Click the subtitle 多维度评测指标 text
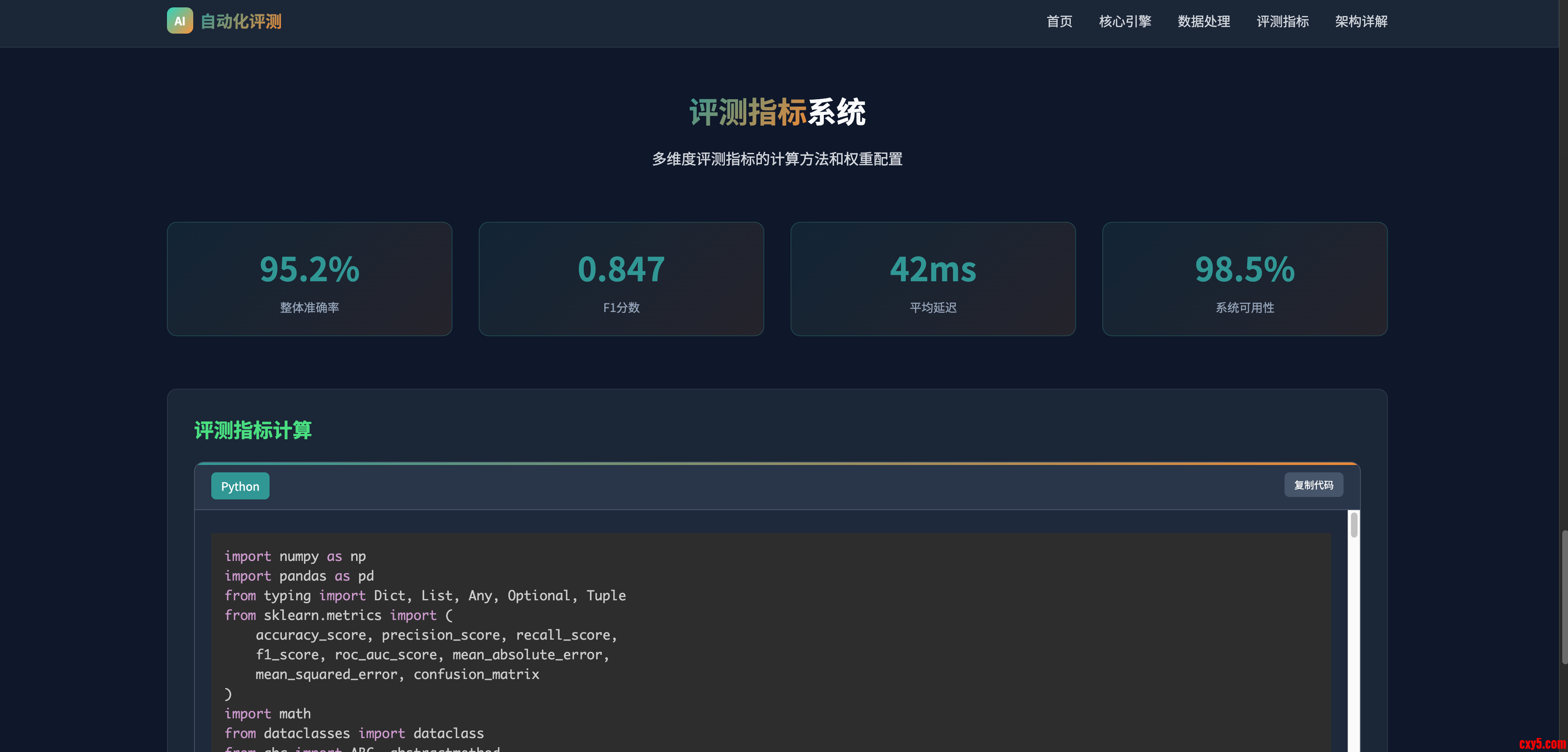 click(x=777, y=160)
